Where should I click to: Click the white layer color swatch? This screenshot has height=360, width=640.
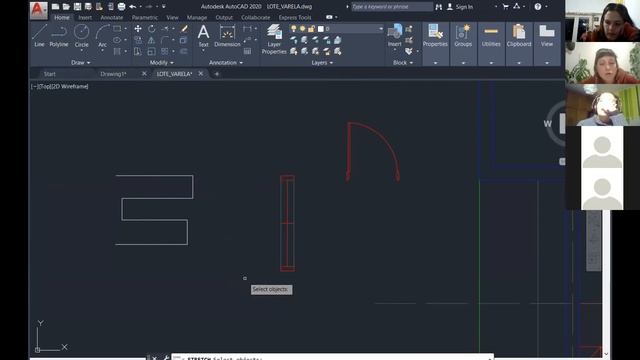[x=321, y=29]
